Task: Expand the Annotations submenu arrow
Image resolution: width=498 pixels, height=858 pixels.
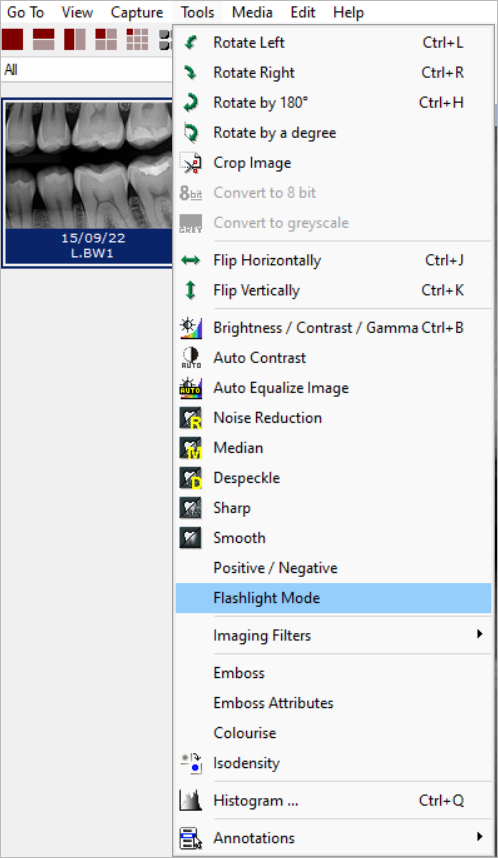Action: (x=480, y=836)
